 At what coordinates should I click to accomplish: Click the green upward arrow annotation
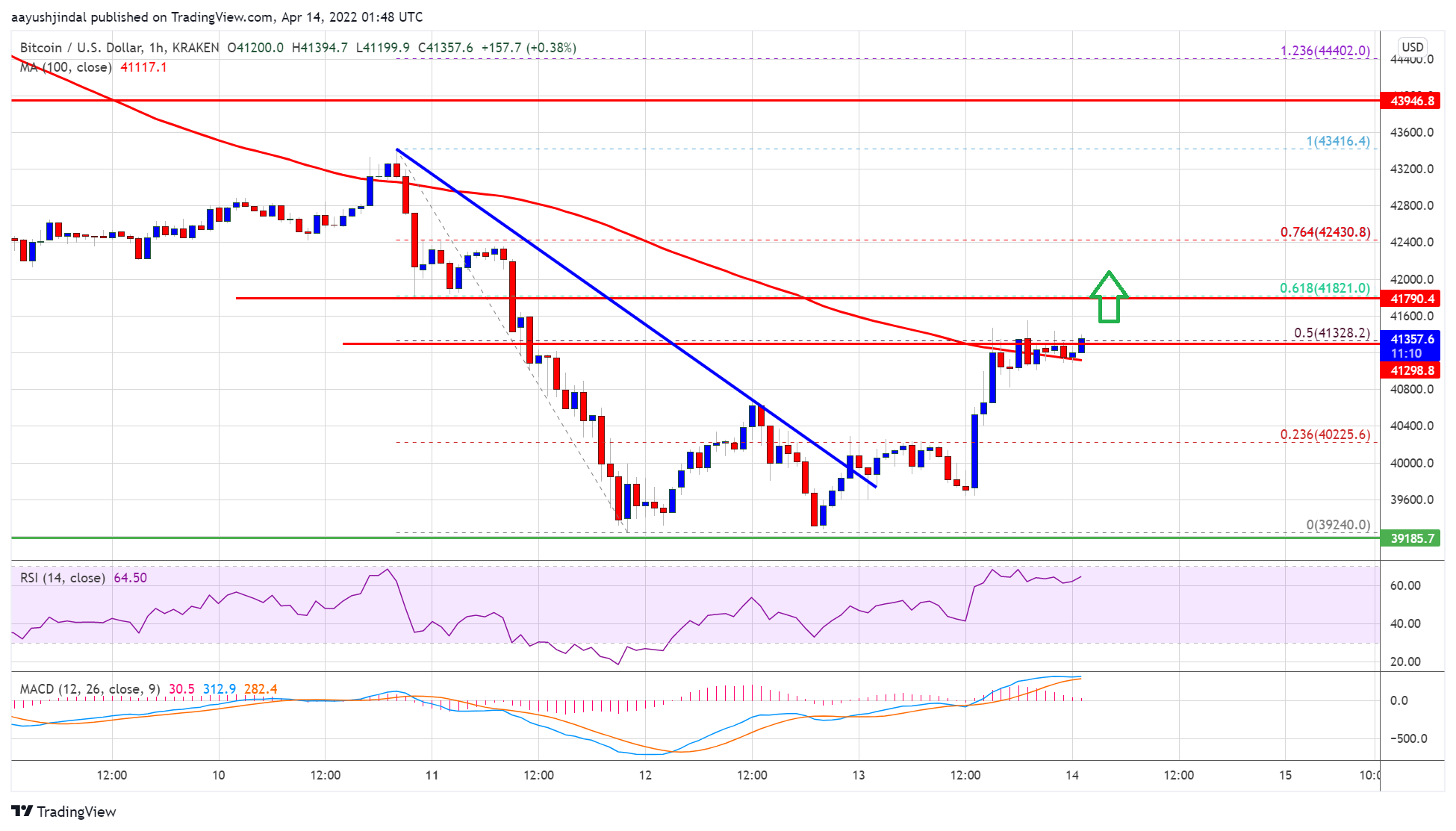(x=1109, y=297)
